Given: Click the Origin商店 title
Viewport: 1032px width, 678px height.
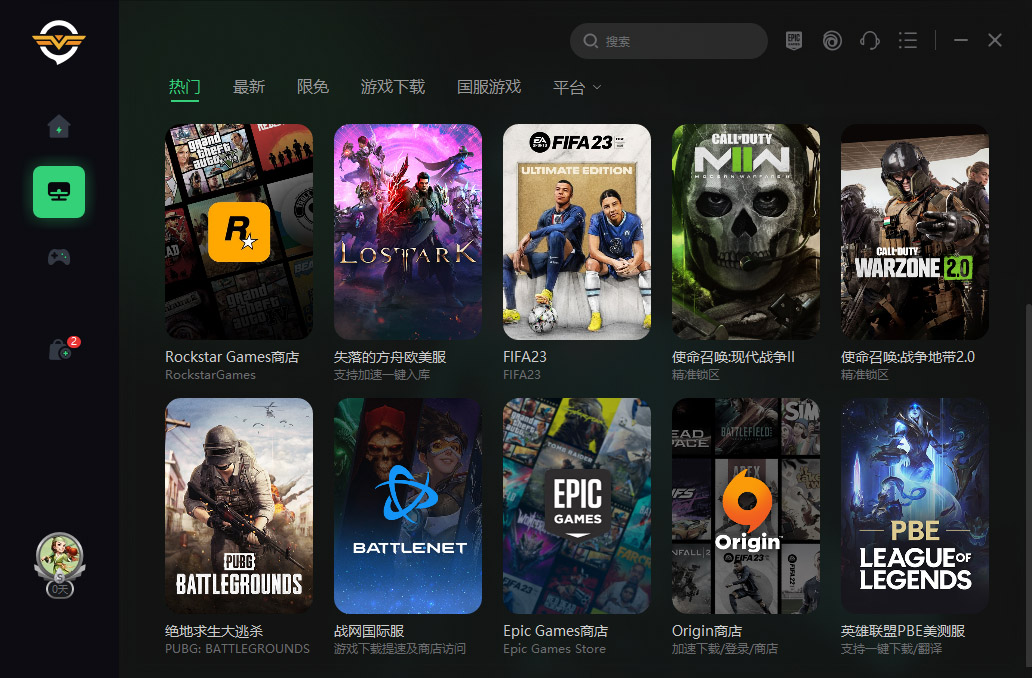Looking at the screenshot, I should click(707, 631).
